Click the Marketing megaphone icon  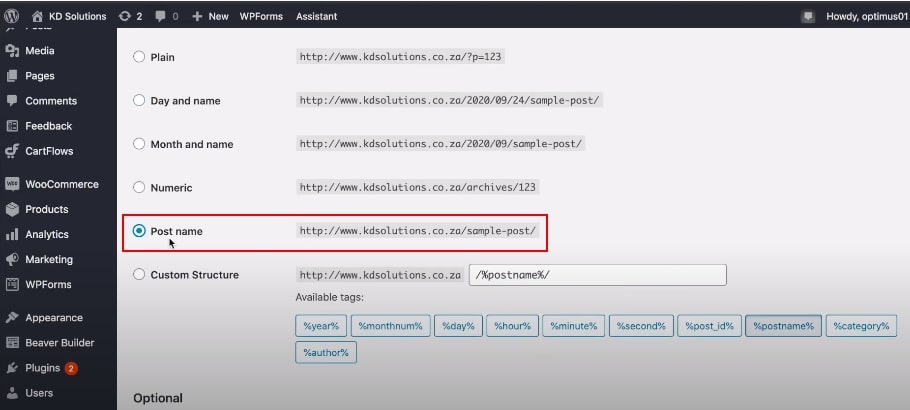click(12, 260)
